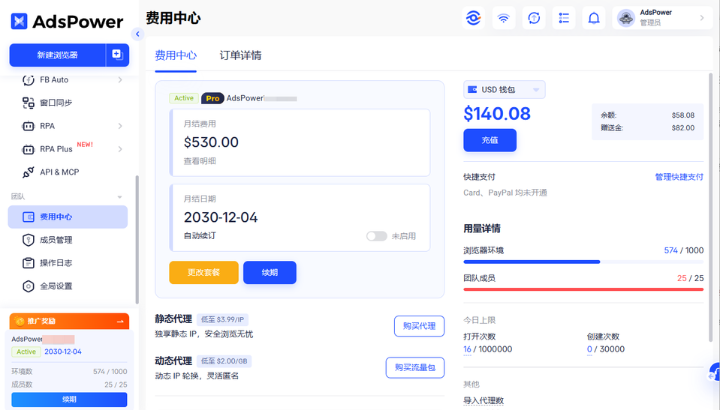720x410 pixels.
Task: Click the 续期 button in sidebar card
Action: 69,399
